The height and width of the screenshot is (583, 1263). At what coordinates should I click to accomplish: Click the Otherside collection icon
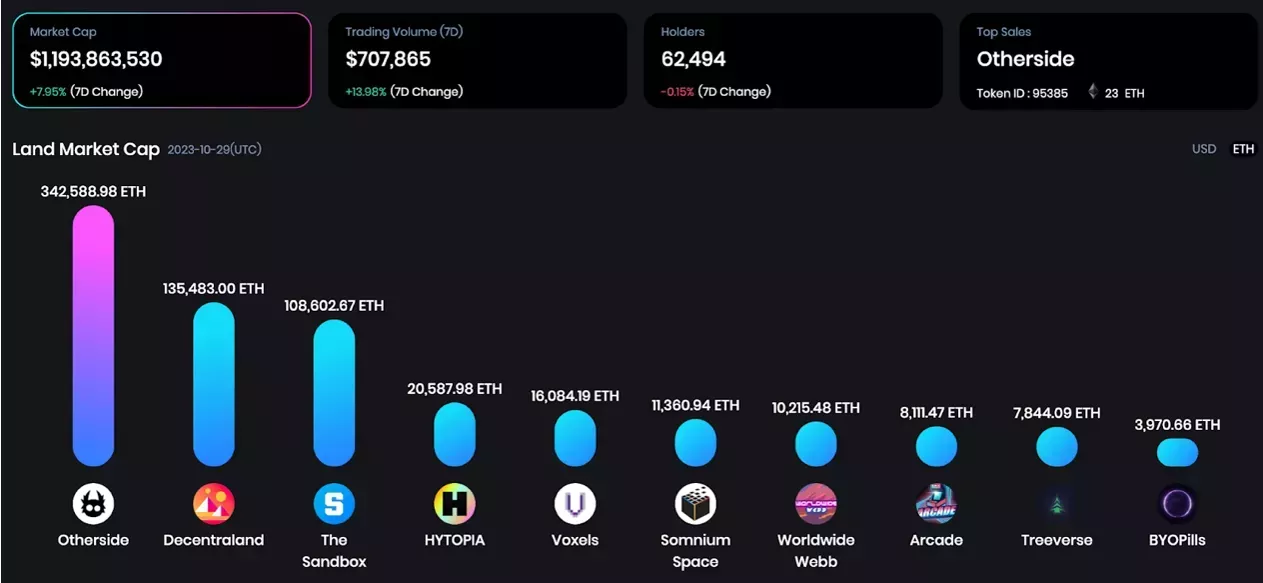(x=93, y=503)
